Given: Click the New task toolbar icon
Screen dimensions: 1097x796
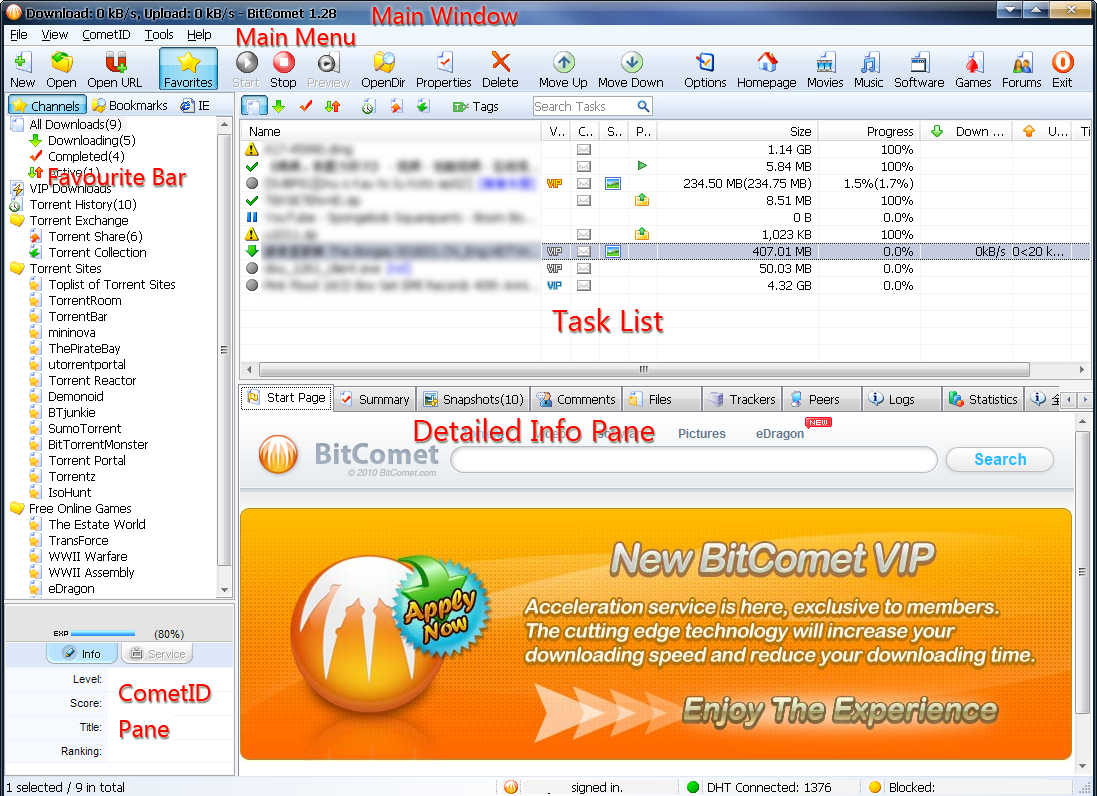Looking at the screenshot, I should 22,69.
